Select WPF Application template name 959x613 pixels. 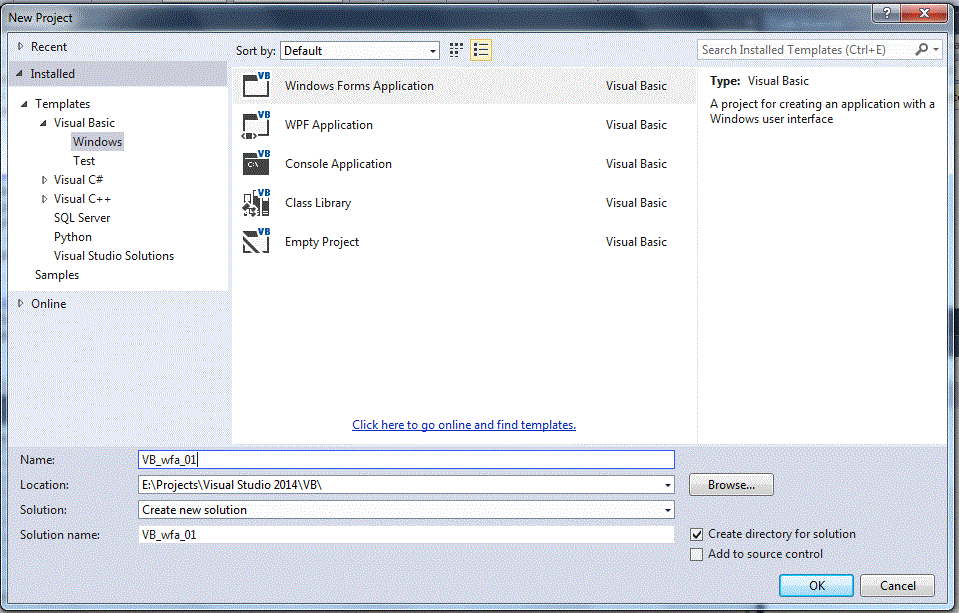(x=328, y=125)
